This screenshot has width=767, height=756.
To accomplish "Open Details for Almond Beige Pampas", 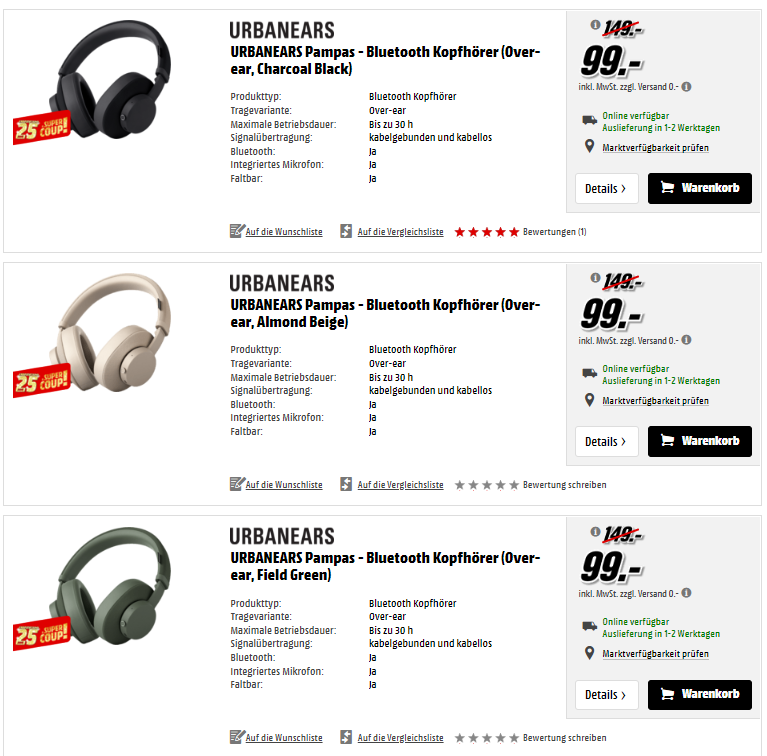I will tap(607, 442).
